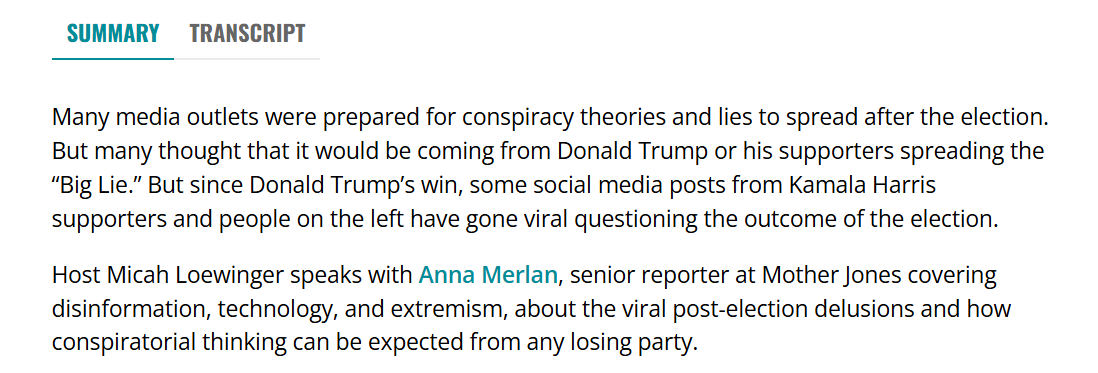Click the teal underline beneath SUMMARY
Viewport: 1098px width, 373px height.
click(x=113, y=59)
